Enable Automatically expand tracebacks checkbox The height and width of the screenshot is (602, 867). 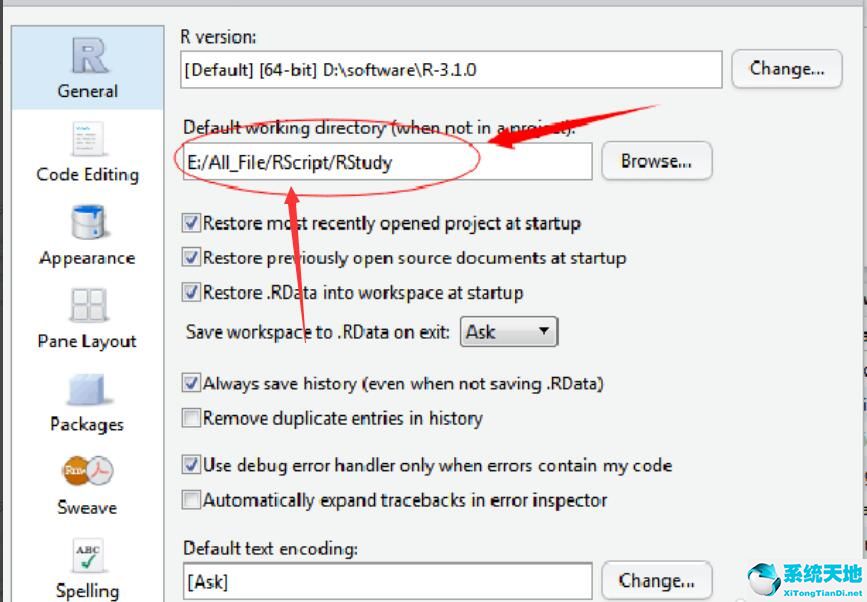point(191,500)
